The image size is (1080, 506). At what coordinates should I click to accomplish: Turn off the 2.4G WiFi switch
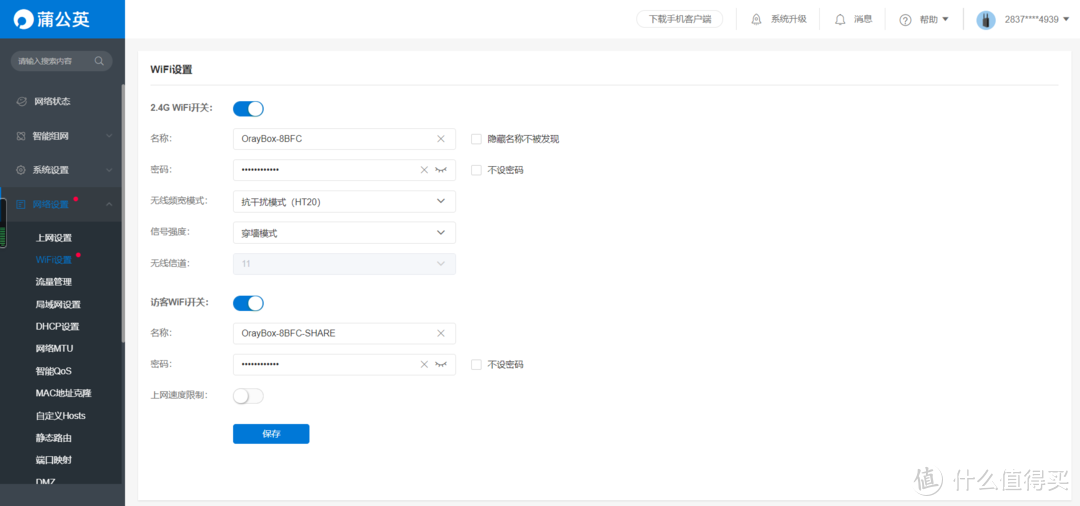[x=248, y=108]
